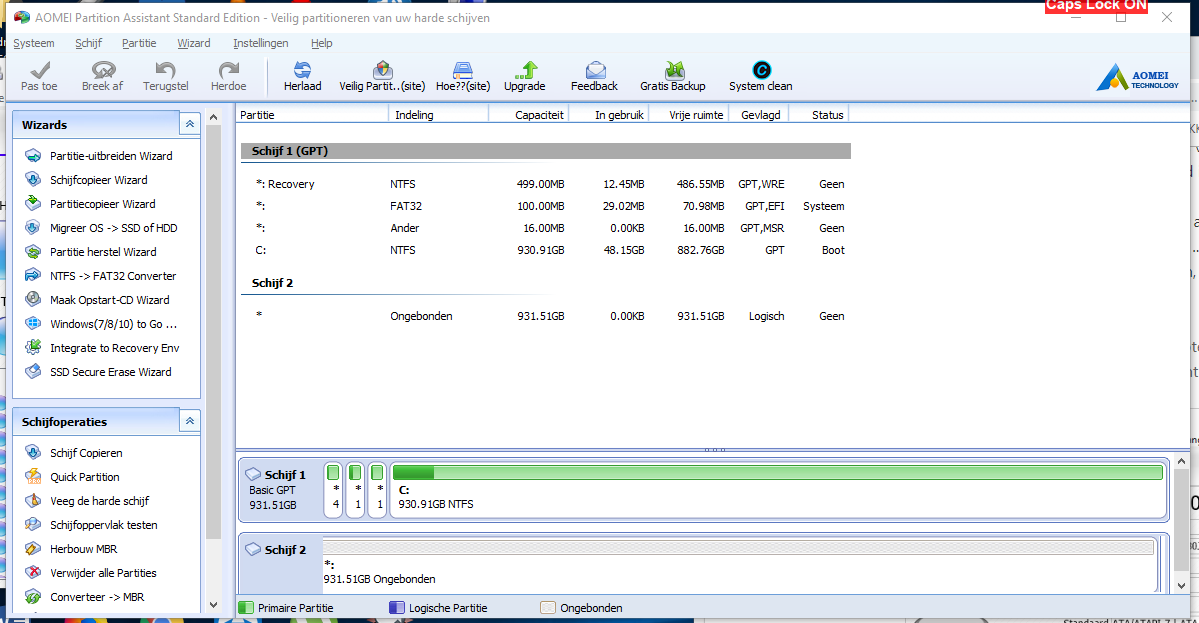Select the C: NTFS partition row
The image size is (1199, 623).
click(546, 251)
